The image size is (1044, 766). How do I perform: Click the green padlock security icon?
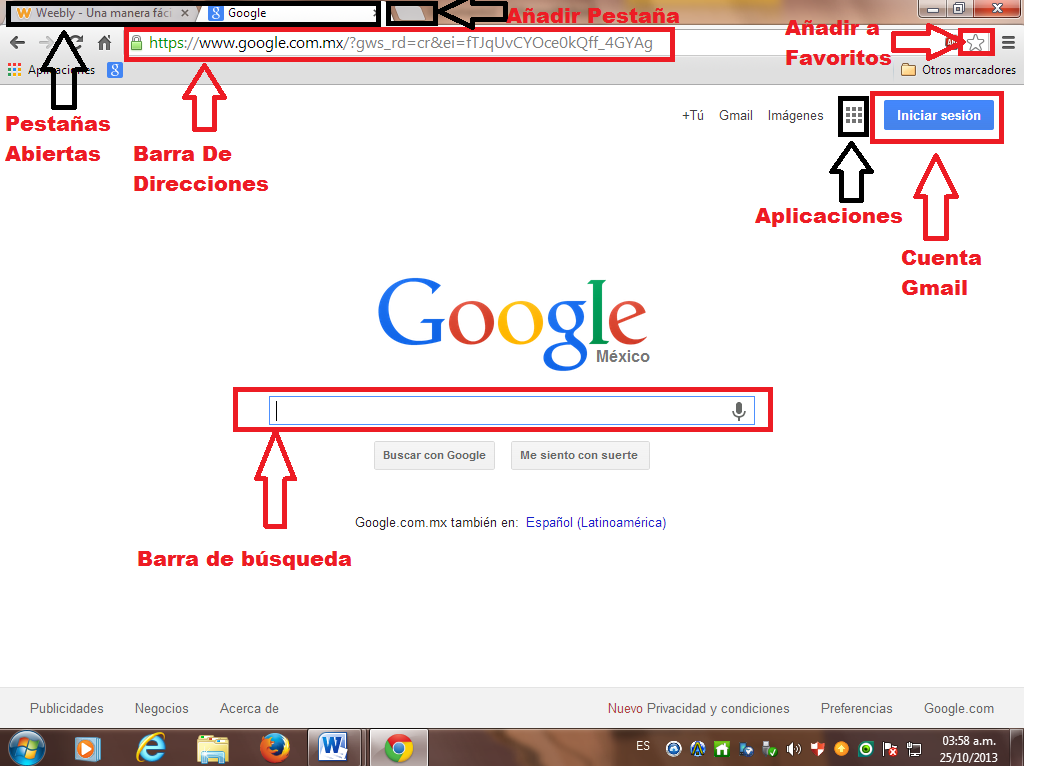click(136, 43)
